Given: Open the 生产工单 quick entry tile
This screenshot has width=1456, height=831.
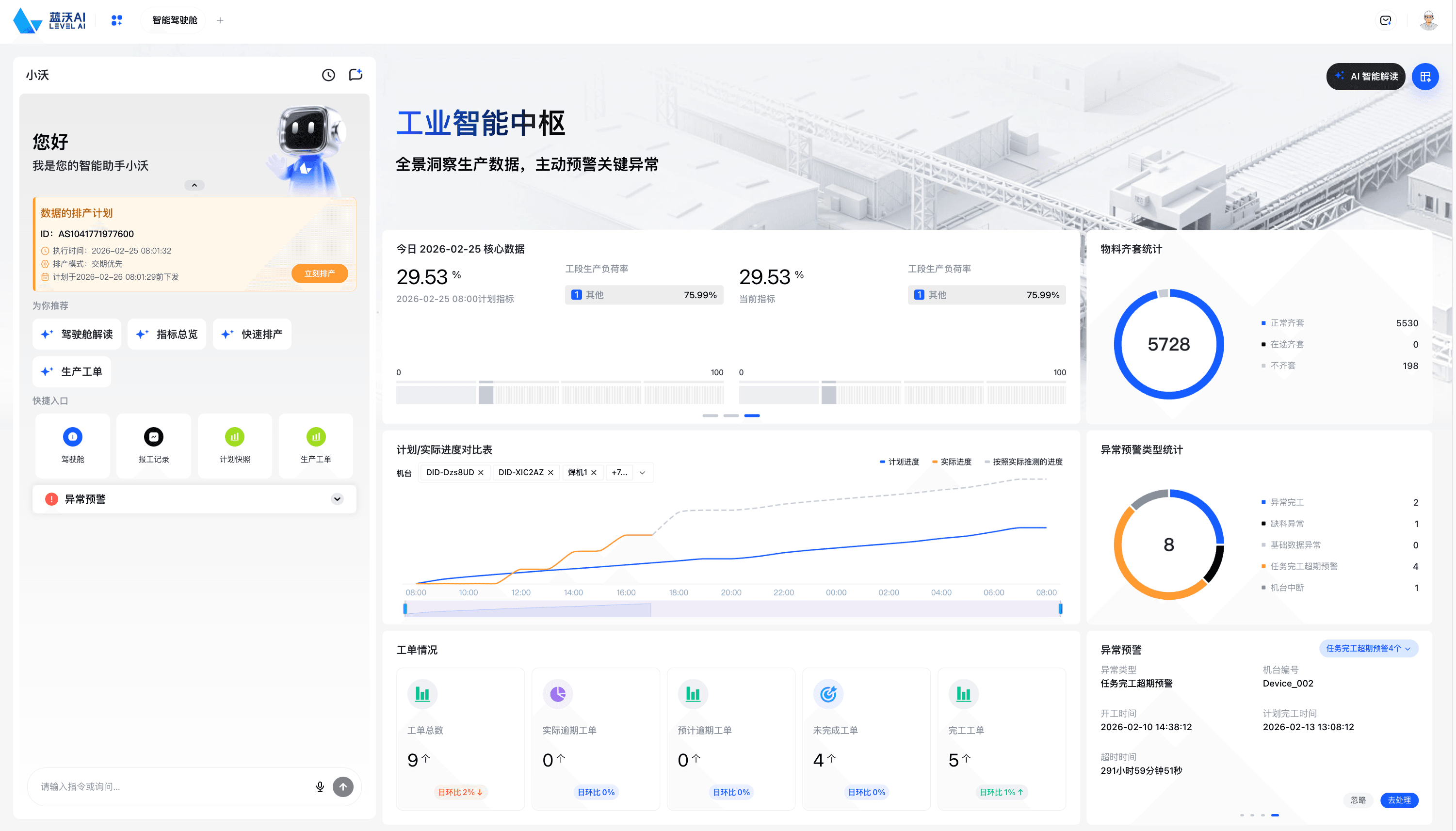Looking at the screenshot, I should pos(316,446).
